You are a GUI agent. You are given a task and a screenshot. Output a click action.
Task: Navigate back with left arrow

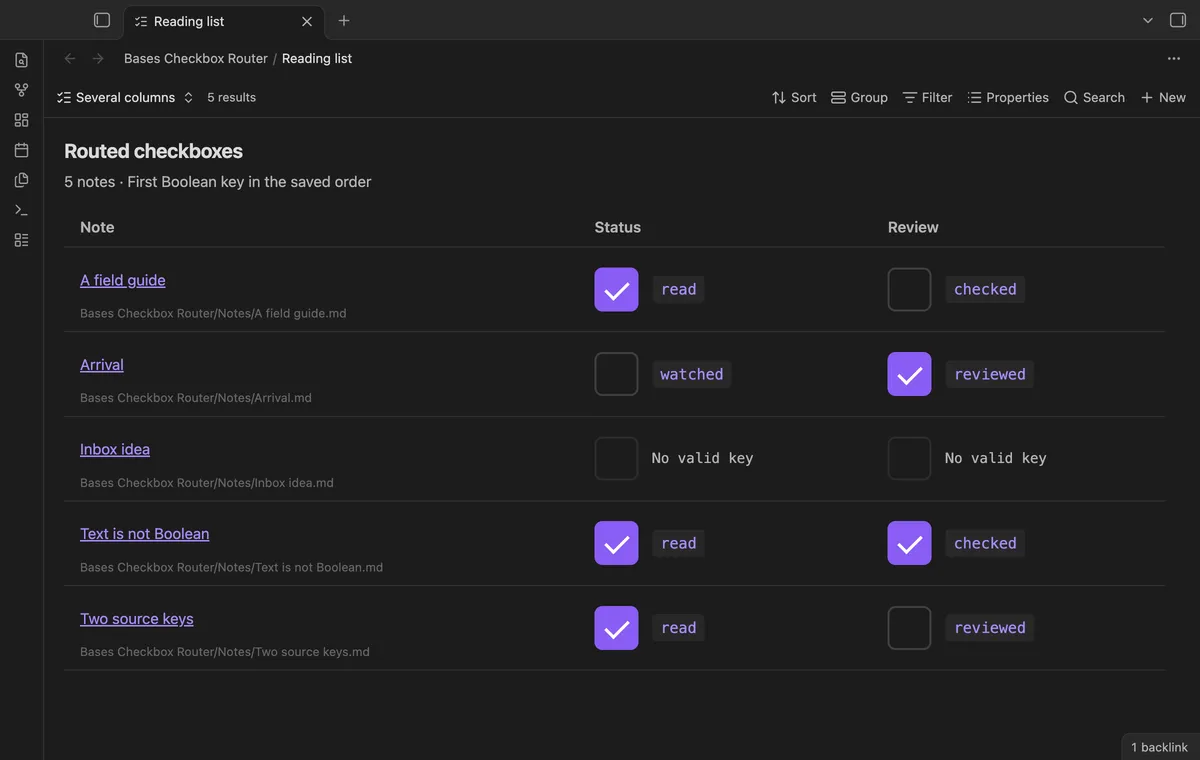pos(70,58)
